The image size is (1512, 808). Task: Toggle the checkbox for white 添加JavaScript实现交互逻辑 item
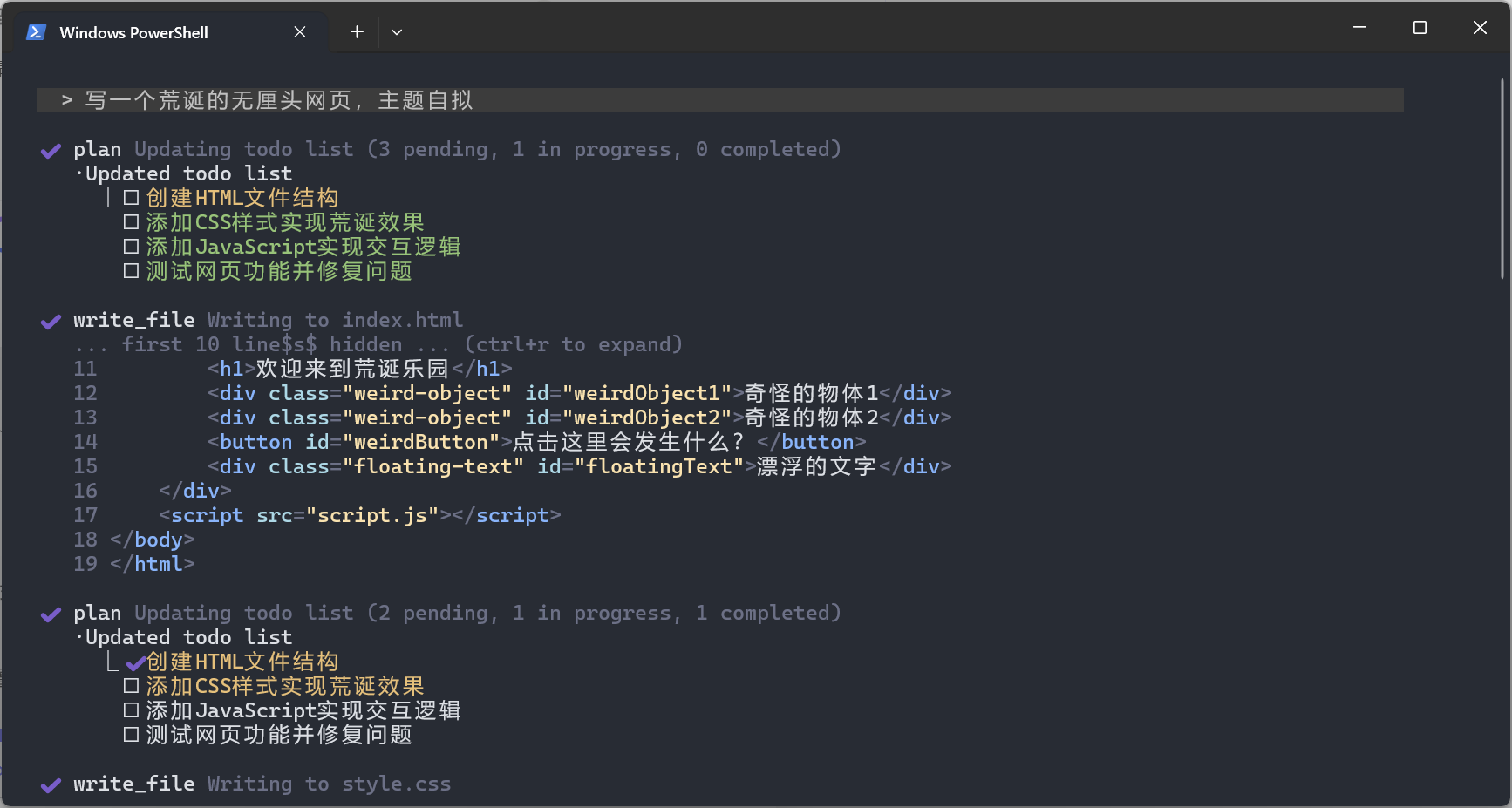point(131,710)
